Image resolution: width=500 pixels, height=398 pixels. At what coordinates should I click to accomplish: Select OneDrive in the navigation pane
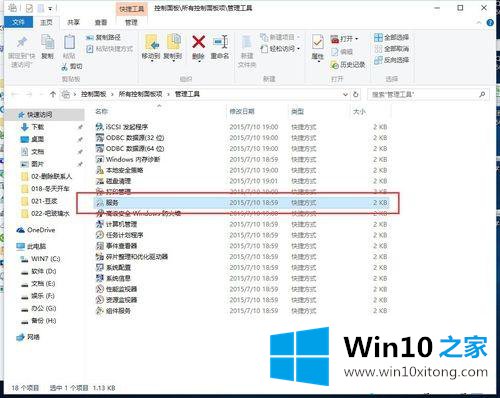(41, 230)
